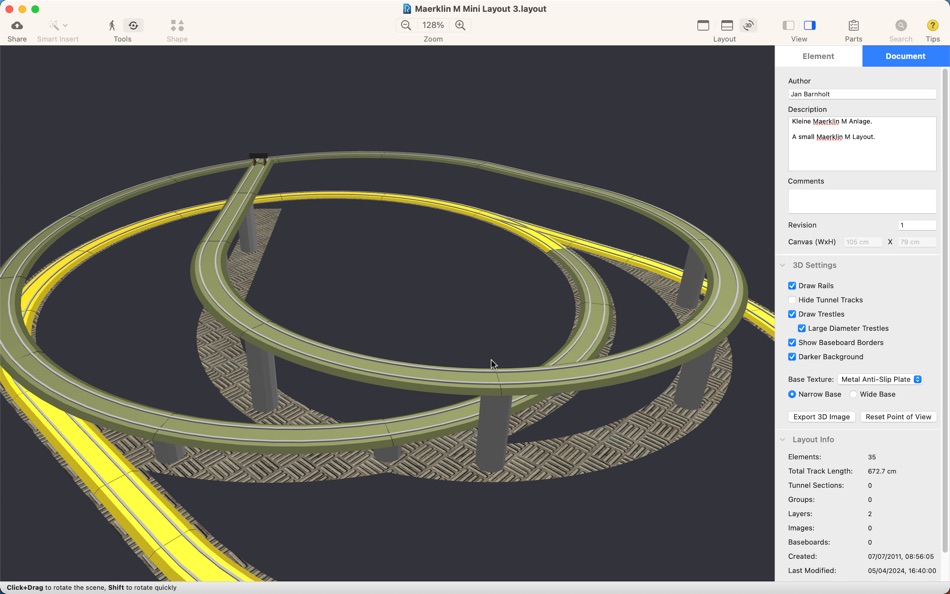Select the walk-through tool icon
The image size is (950, 594).
coord(112,25)
